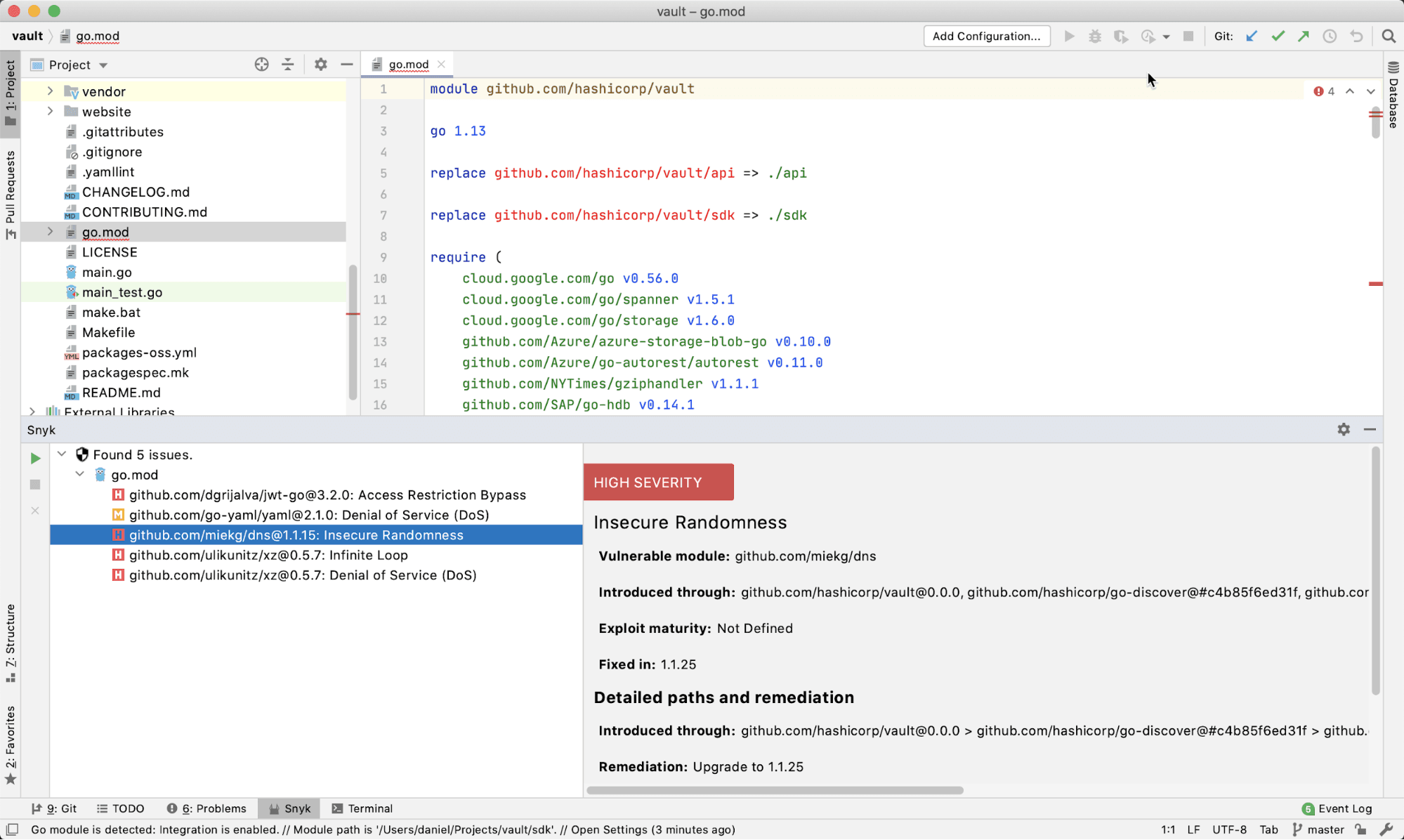Open the TODO tool window tab
Screen dimensions: 1404x840
coord(120,808)
